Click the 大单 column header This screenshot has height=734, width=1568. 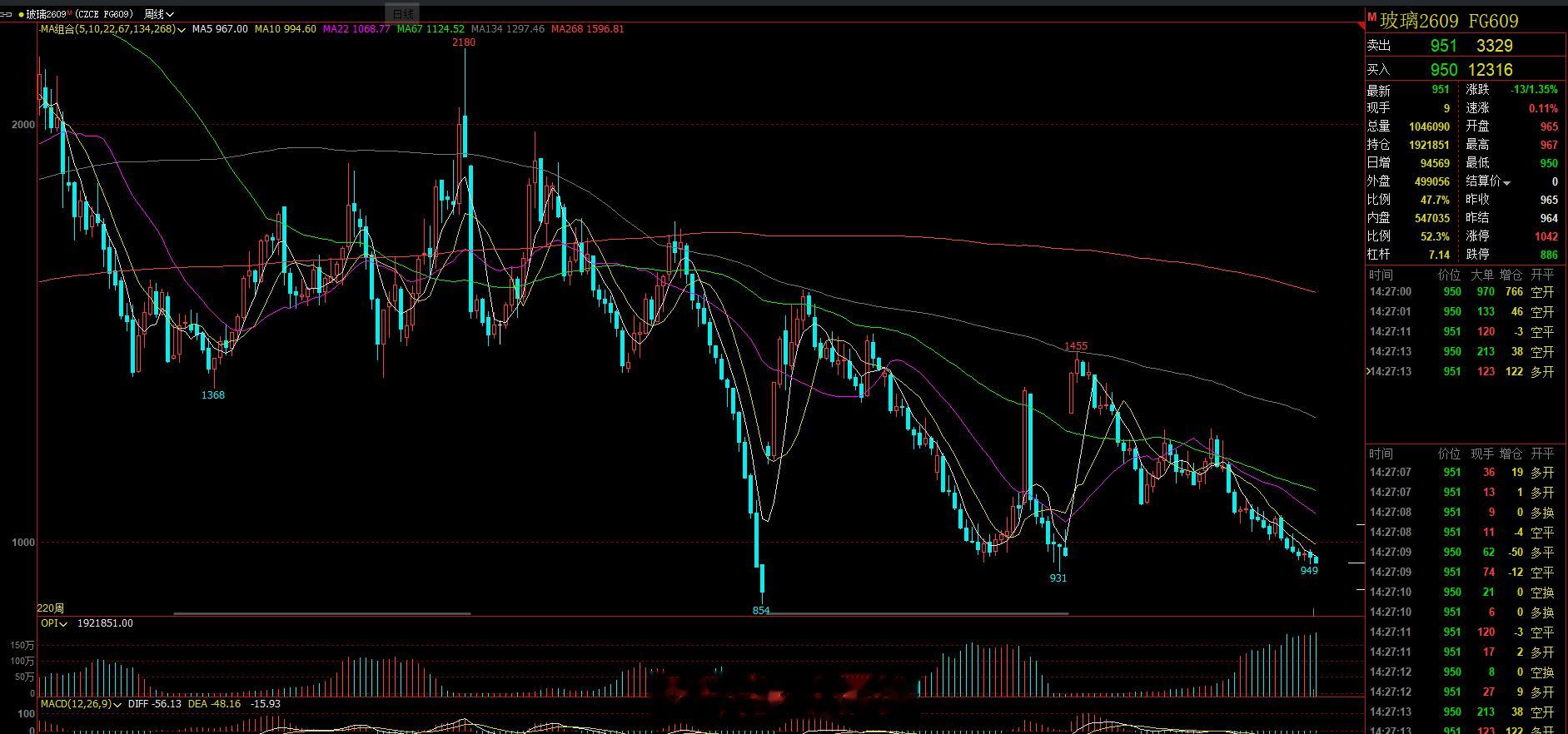tap(1482, 275)
